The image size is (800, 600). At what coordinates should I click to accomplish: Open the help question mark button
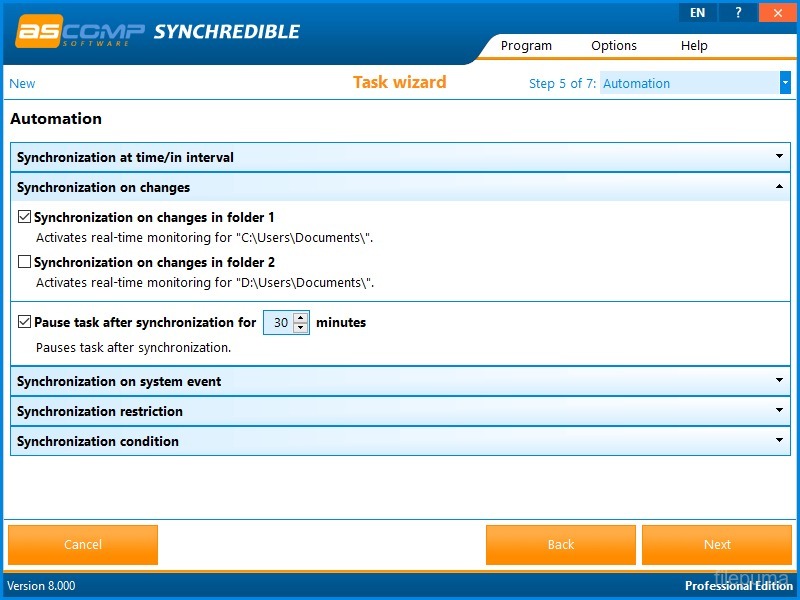(x=738, y=13)
